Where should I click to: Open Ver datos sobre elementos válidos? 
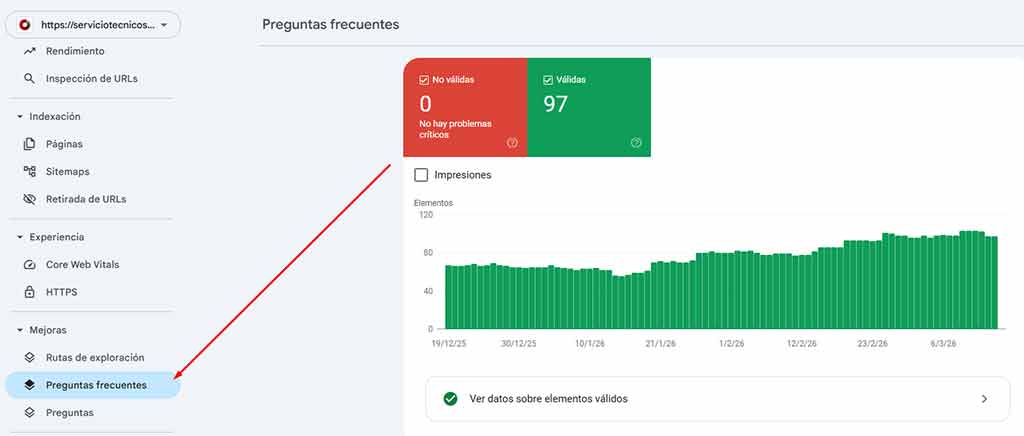pyautogui.click(x=717, y=398)
